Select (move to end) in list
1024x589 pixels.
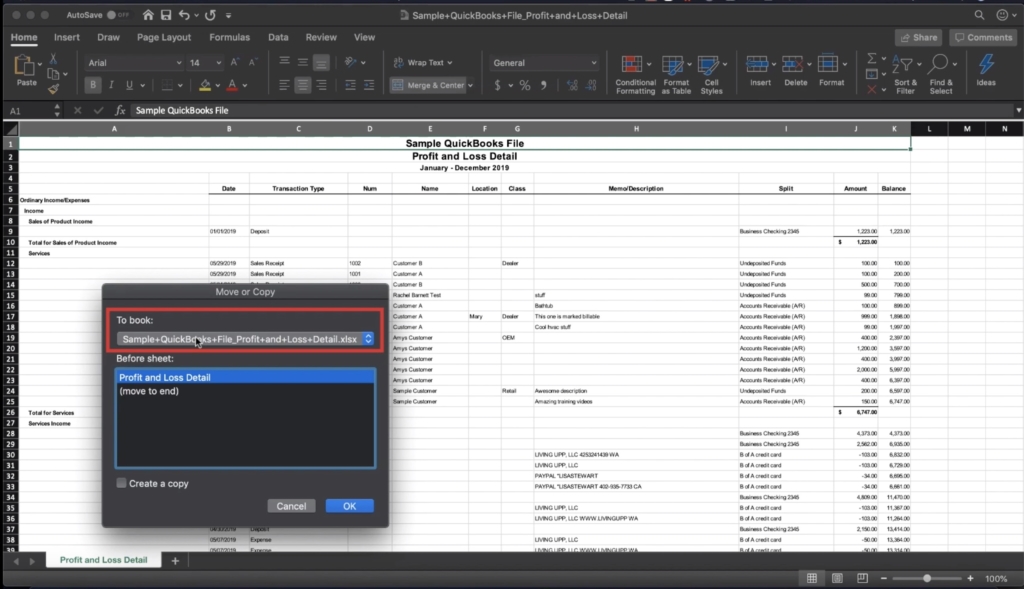[x=245, y=391]
